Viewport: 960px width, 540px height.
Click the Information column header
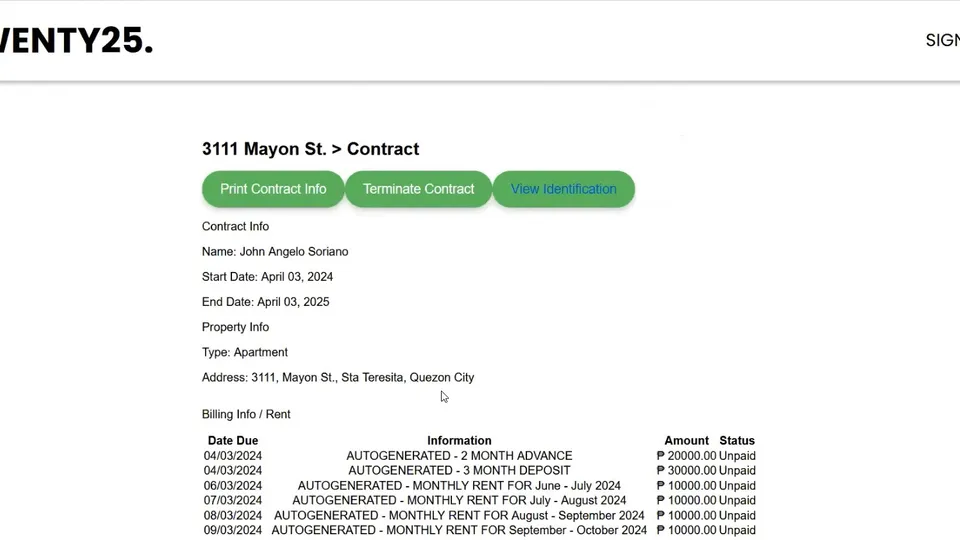pyautogui.click(x=459, y=441)
